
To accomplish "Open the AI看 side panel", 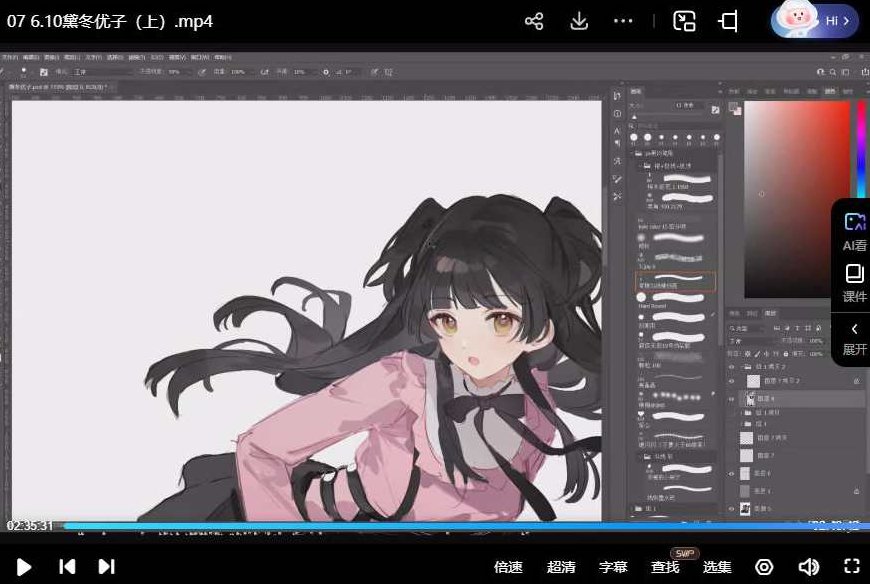I will pos(854,231).
